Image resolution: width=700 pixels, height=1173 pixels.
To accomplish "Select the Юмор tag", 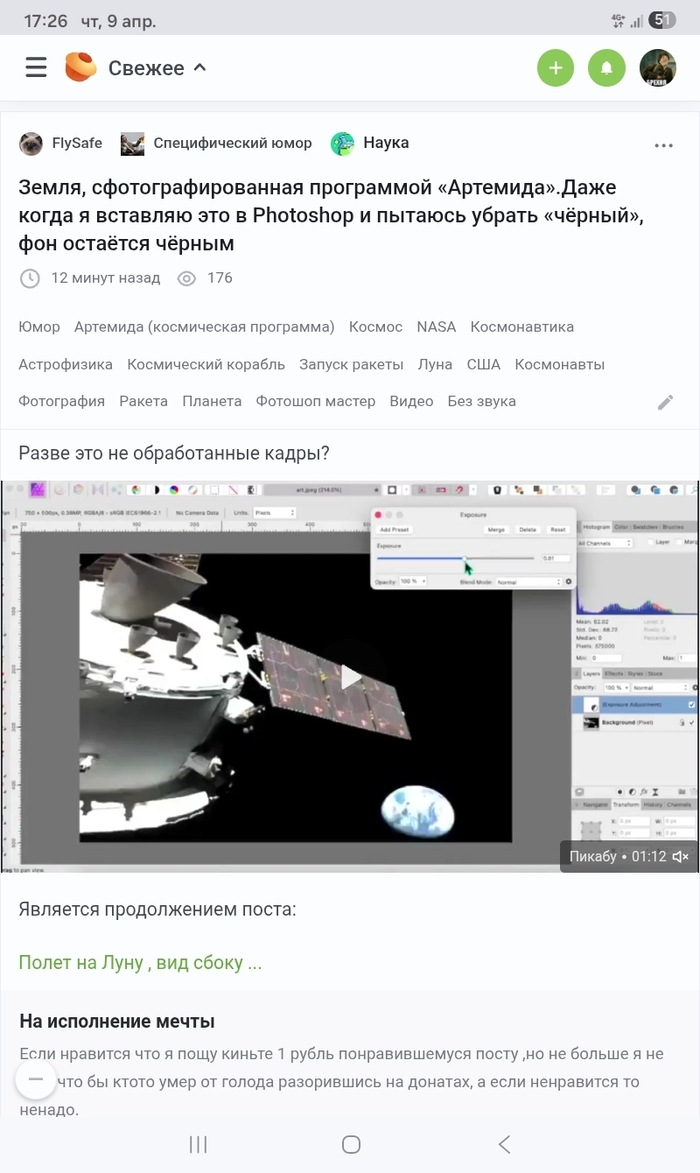I will tap(39, 327).
